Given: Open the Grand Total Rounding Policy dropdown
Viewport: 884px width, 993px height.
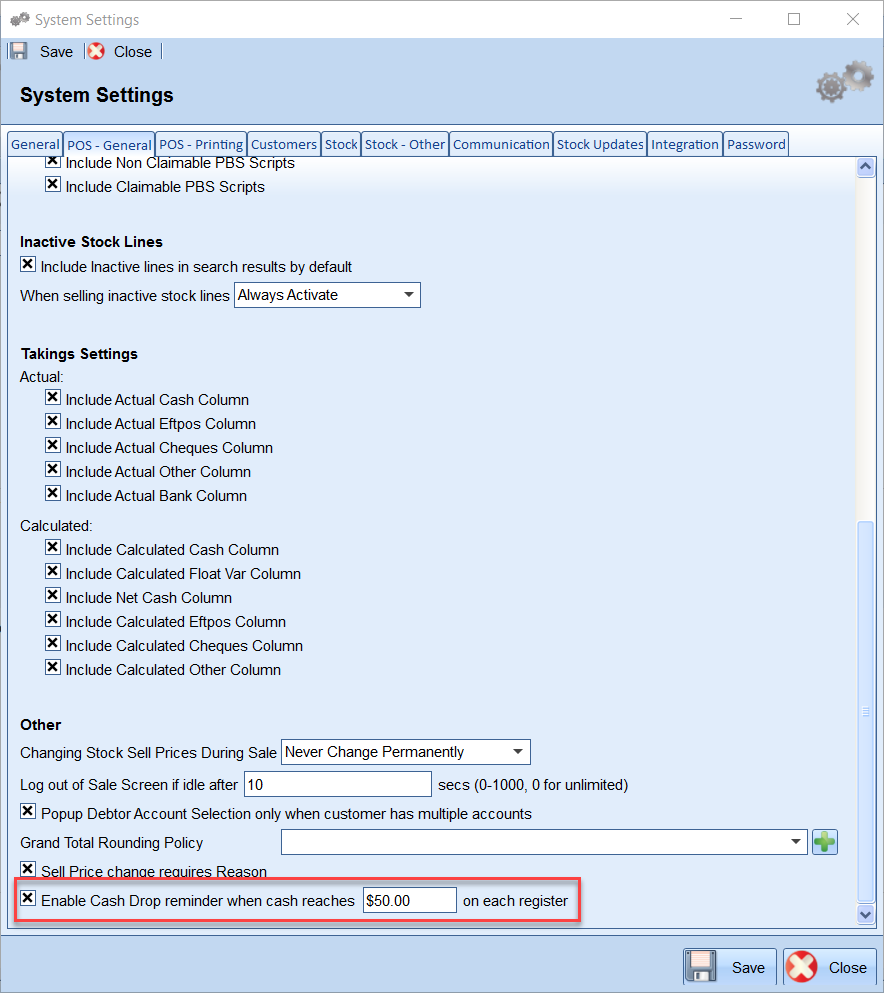Looking at the screenshot, I should pyautogui.click(x=543, y=842).
